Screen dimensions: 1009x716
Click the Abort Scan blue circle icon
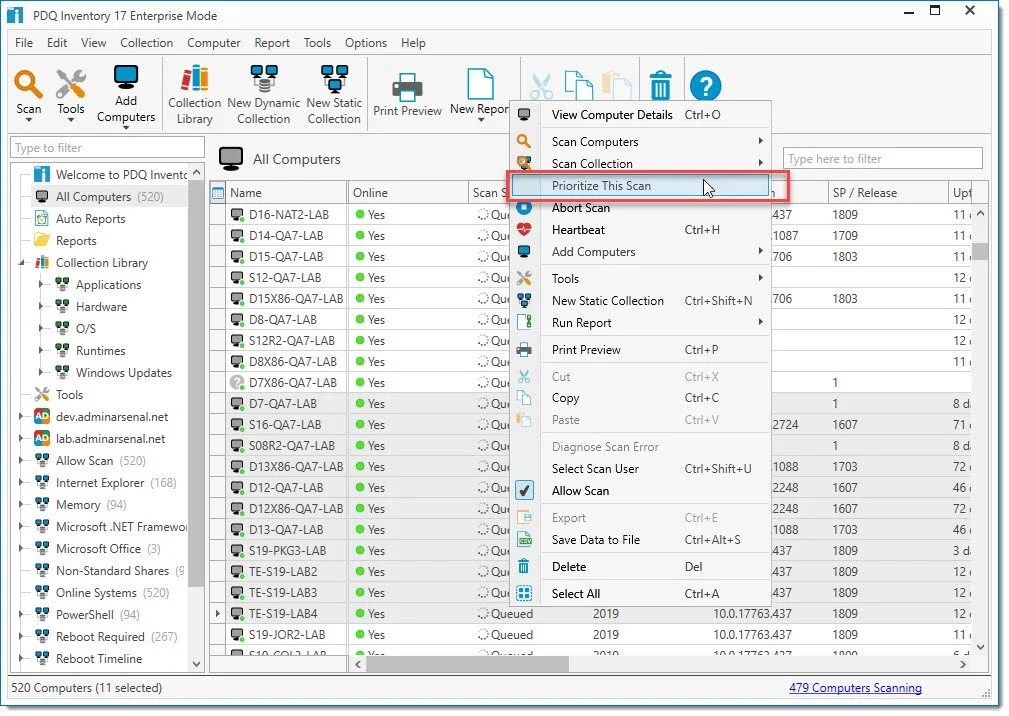524,208
